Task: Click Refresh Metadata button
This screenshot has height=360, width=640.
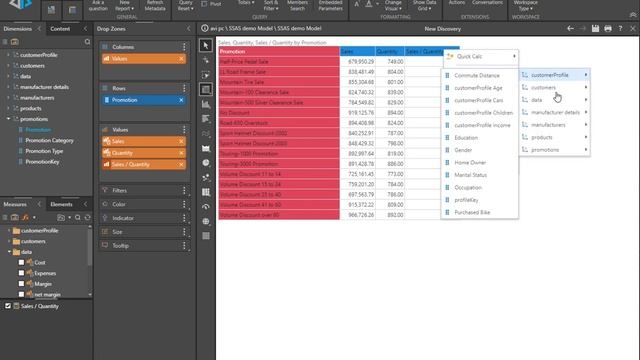Action: click(155, 5)
